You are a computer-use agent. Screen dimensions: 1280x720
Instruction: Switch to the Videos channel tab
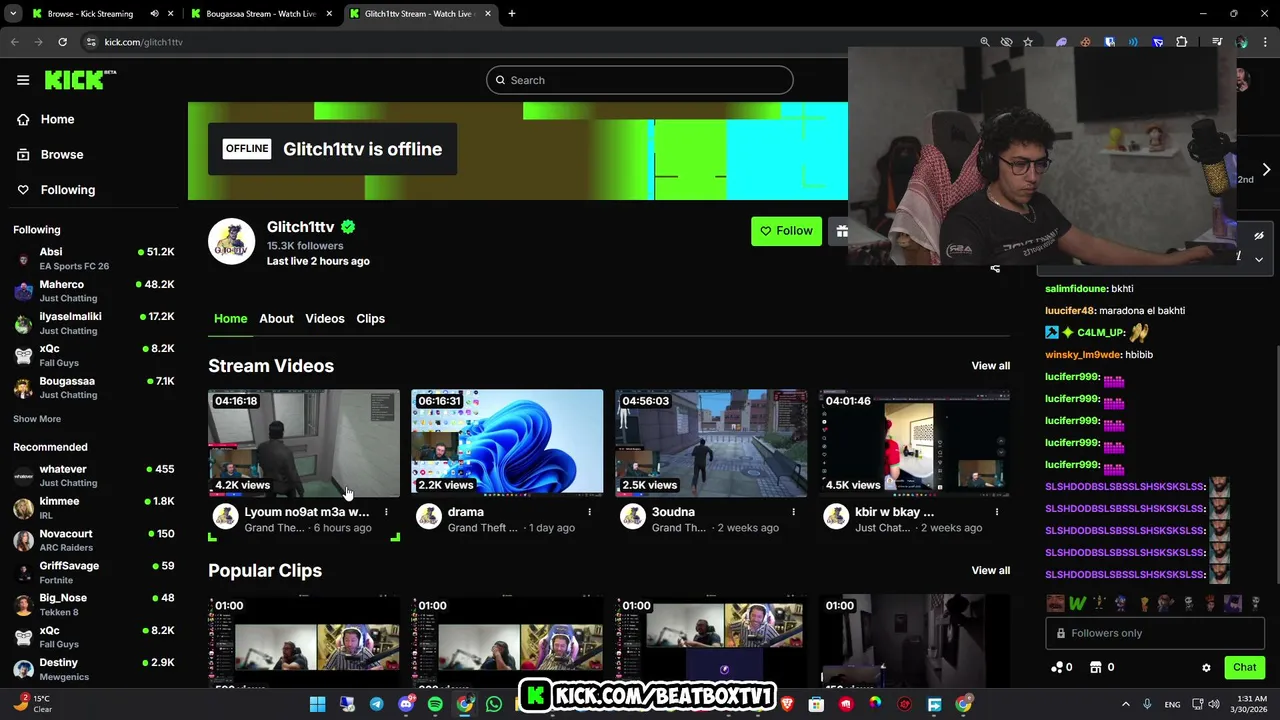pos(325,319)
